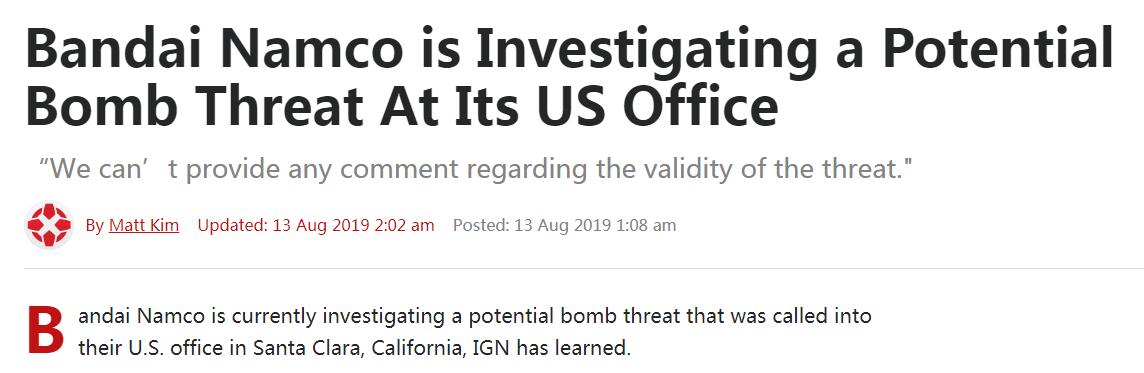Click the time '1:08 am' in posted stamp
The width and height of the screenshot is (1144, 373).
(646, 226)
